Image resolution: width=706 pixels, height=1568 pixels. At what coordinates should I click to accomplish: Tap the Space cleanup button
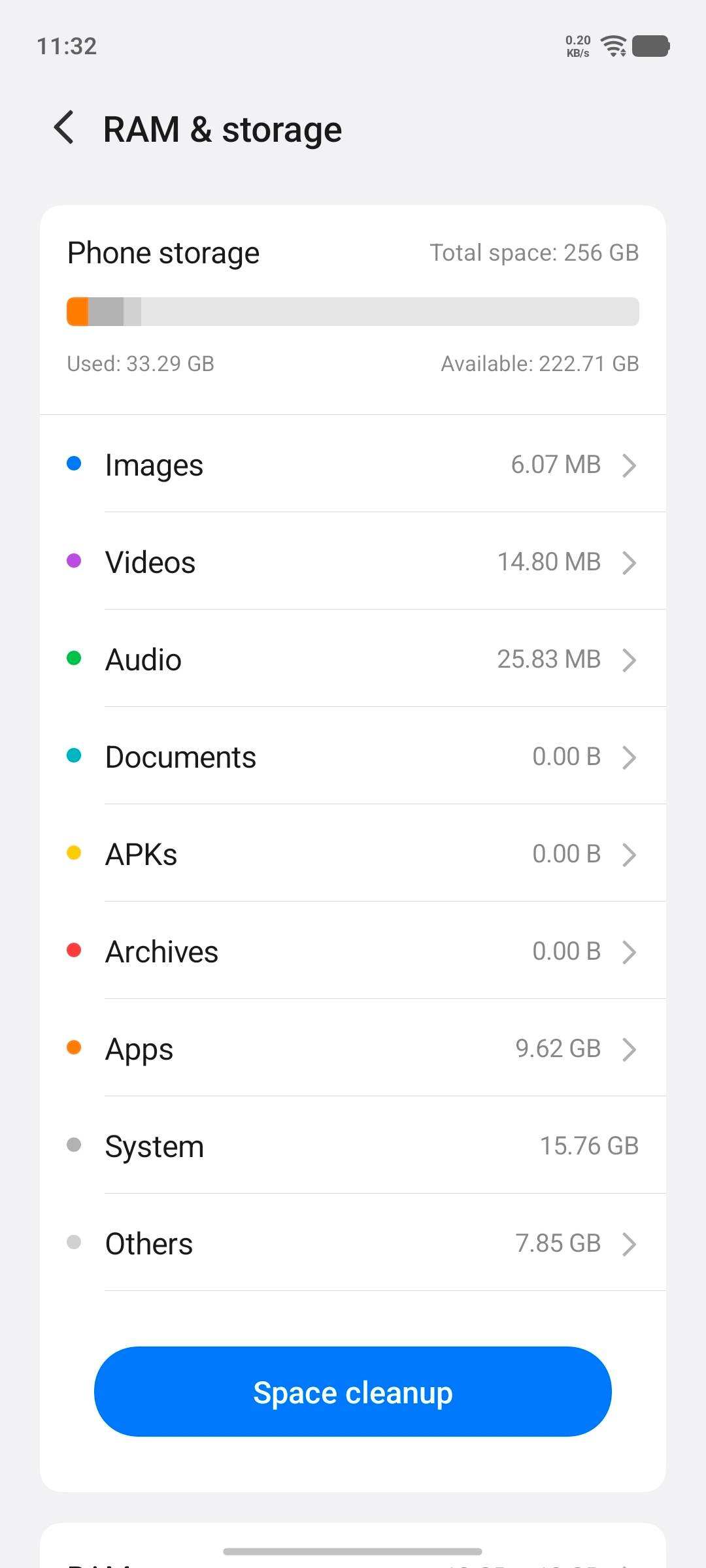(353, 1392)
